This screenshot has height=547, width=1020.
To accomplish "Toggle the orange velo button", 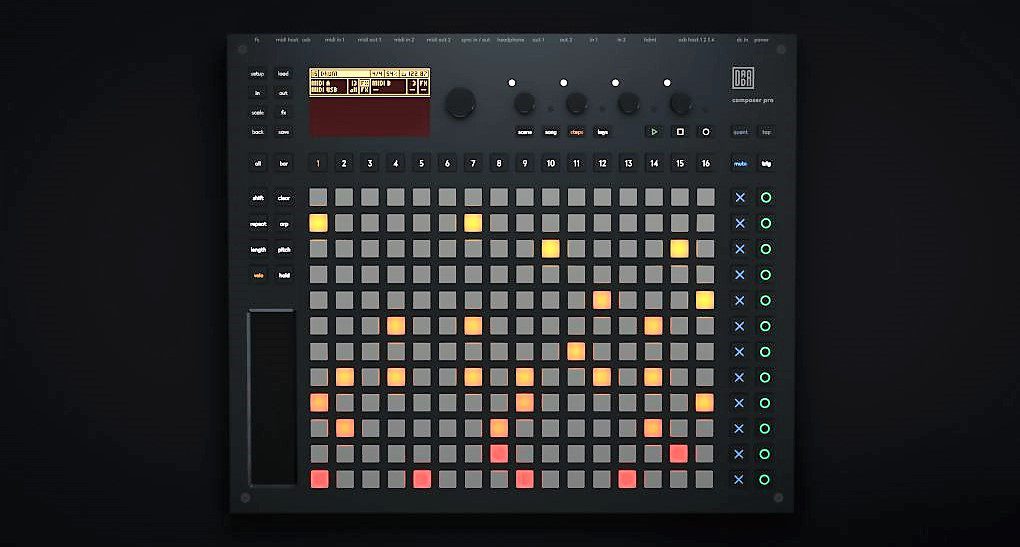I will point(258,276).
